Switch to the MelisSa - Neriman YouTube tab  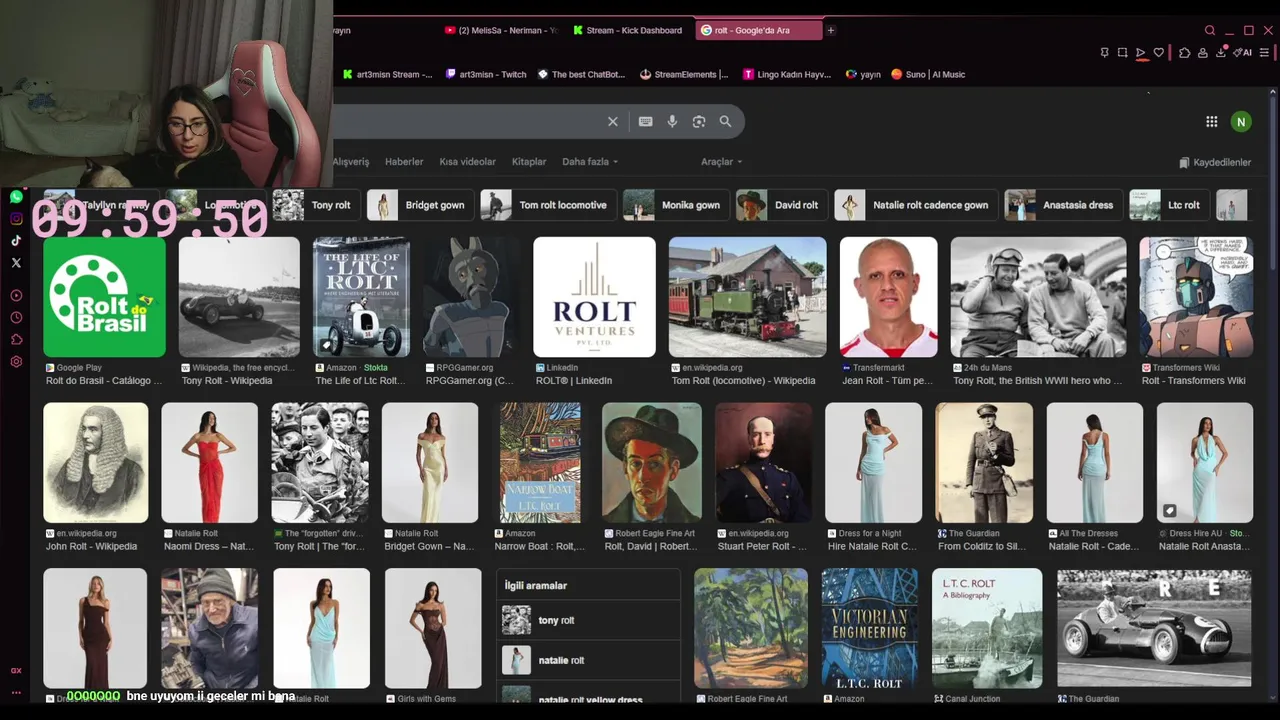pyautogui.click(x=501, y=30)
